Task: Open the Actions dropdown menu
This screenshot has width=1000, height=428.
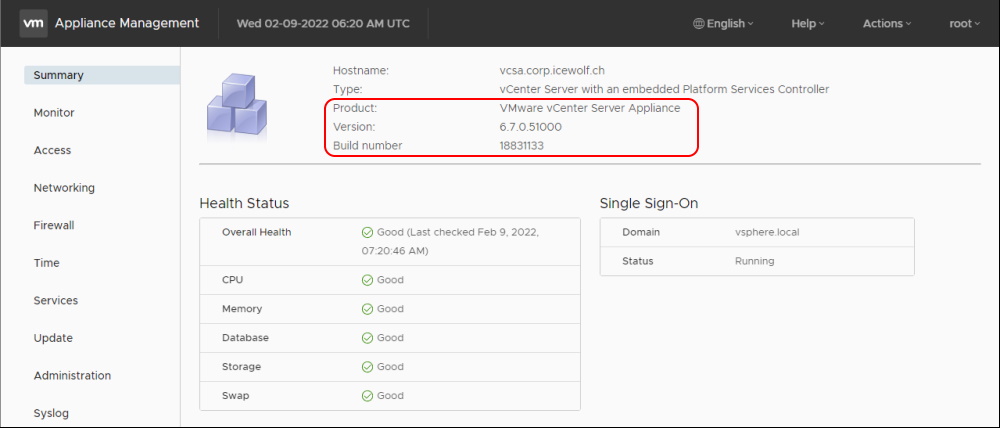Action: pos(887,24)
